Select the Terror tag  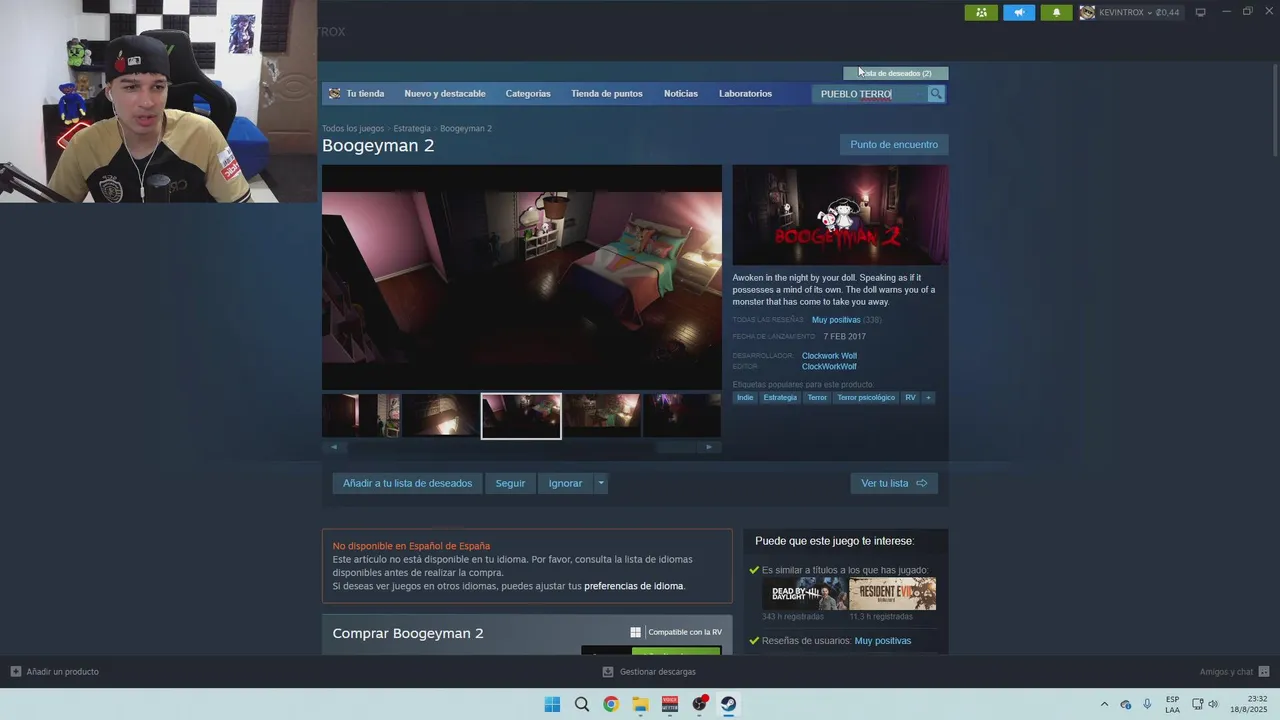[817, 398]
